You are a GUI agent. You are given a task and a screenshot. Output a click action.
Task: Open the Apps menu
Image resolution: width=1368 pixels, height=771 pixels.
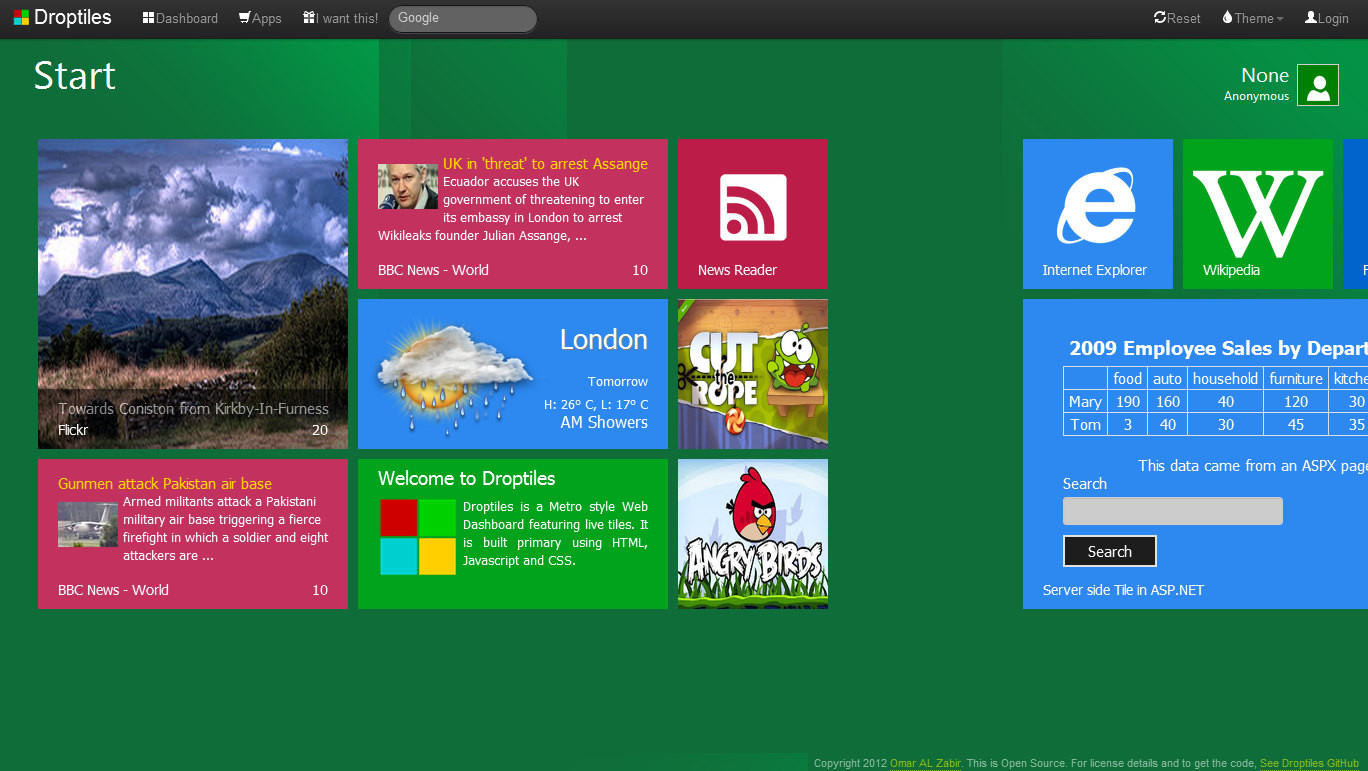click(259, 17)
